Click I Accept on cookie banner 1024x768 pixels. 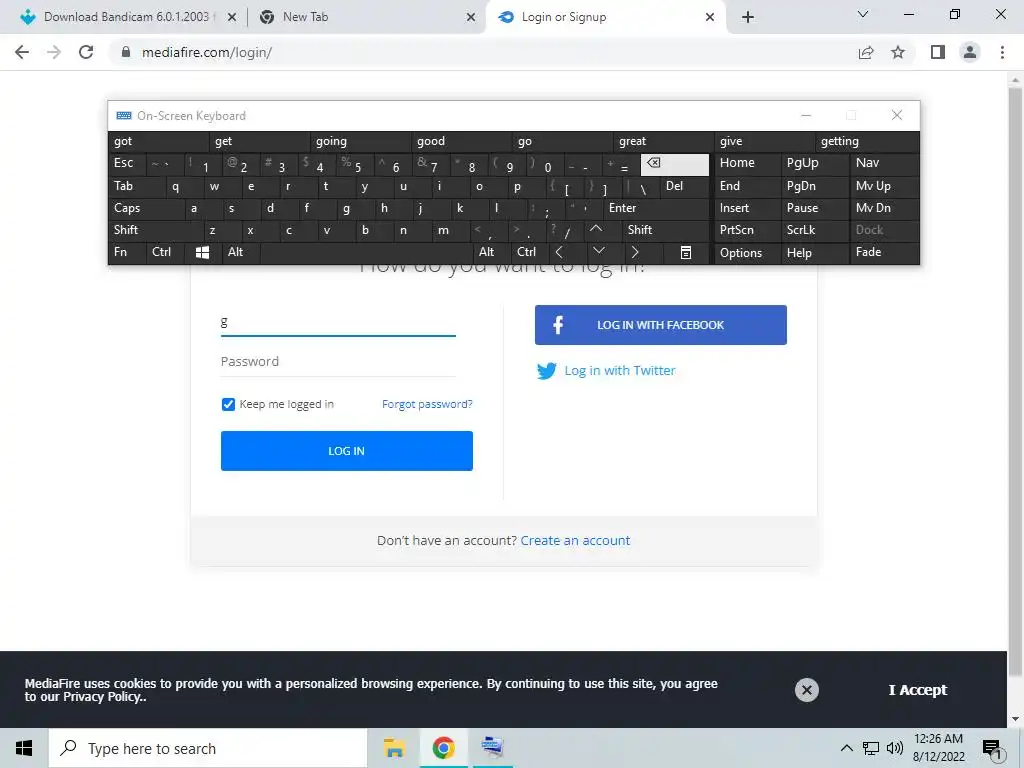coord(918,690)
